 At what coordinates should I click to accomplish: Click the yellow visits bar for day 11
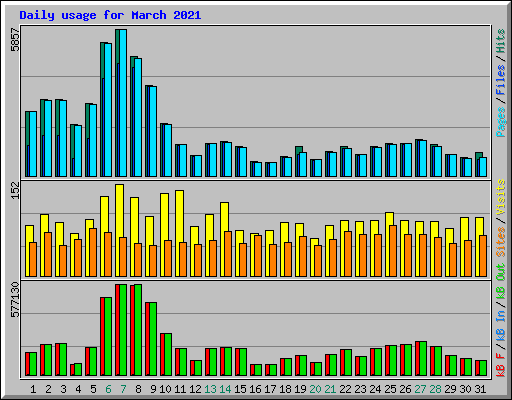coord(179,233)
